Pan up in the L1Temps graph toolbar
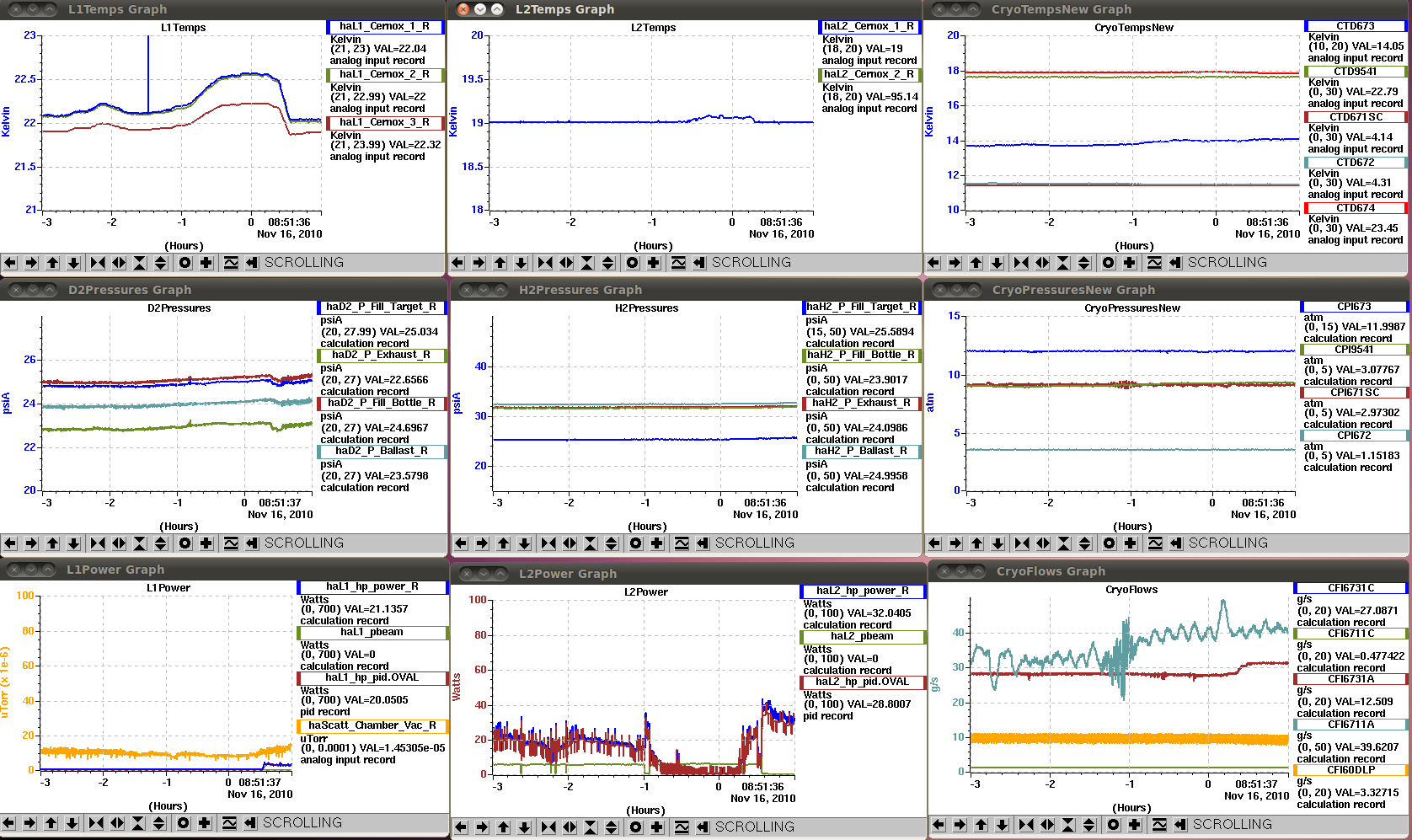1412x840 pixels. click(x=52, y=263)
